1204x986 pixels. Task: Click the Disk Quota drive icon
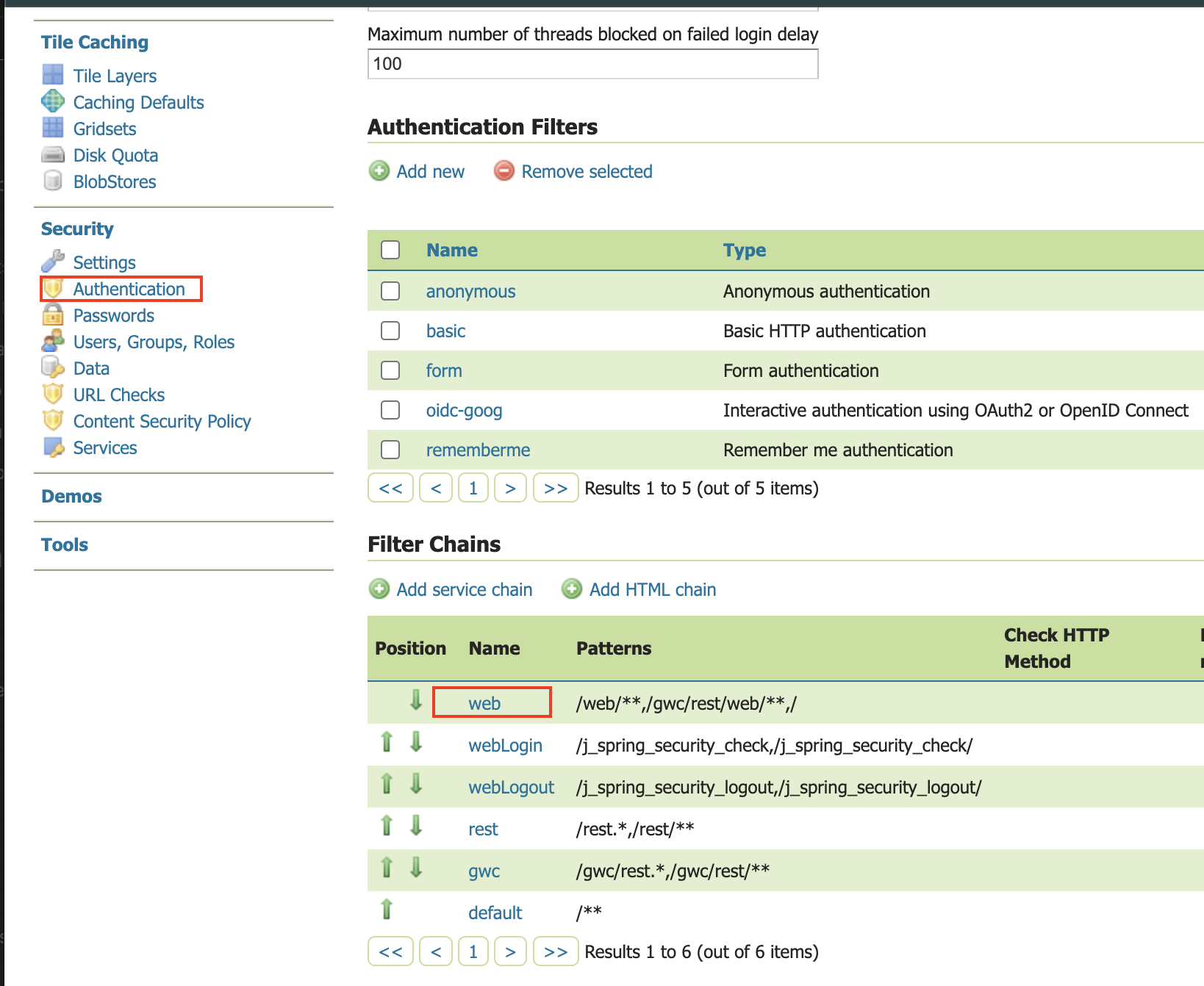53,155
